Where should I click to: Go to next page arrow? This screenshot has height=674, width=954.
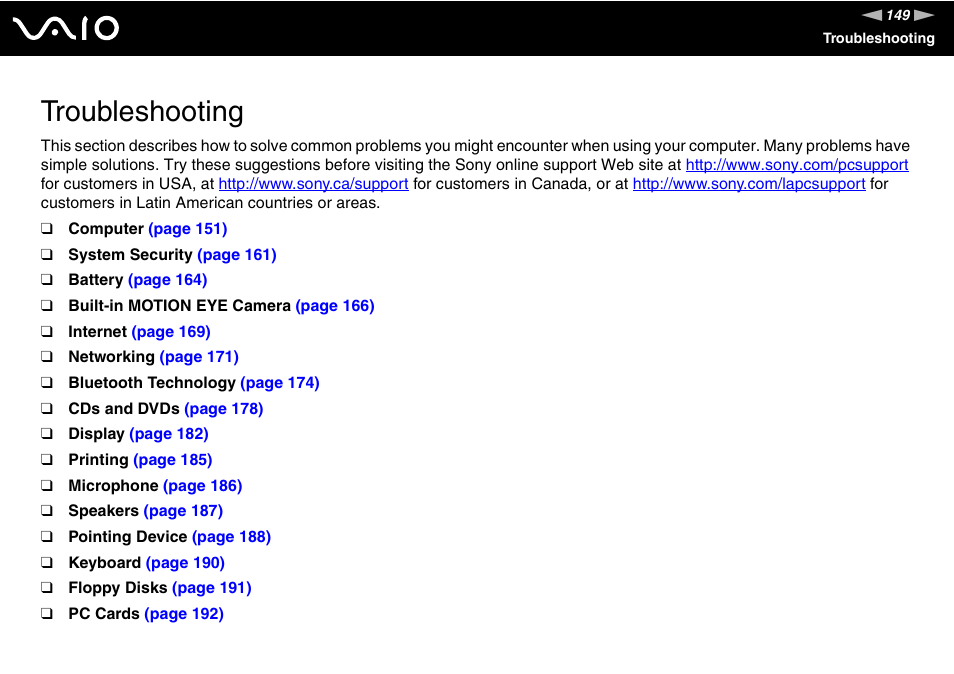point(924,15)
